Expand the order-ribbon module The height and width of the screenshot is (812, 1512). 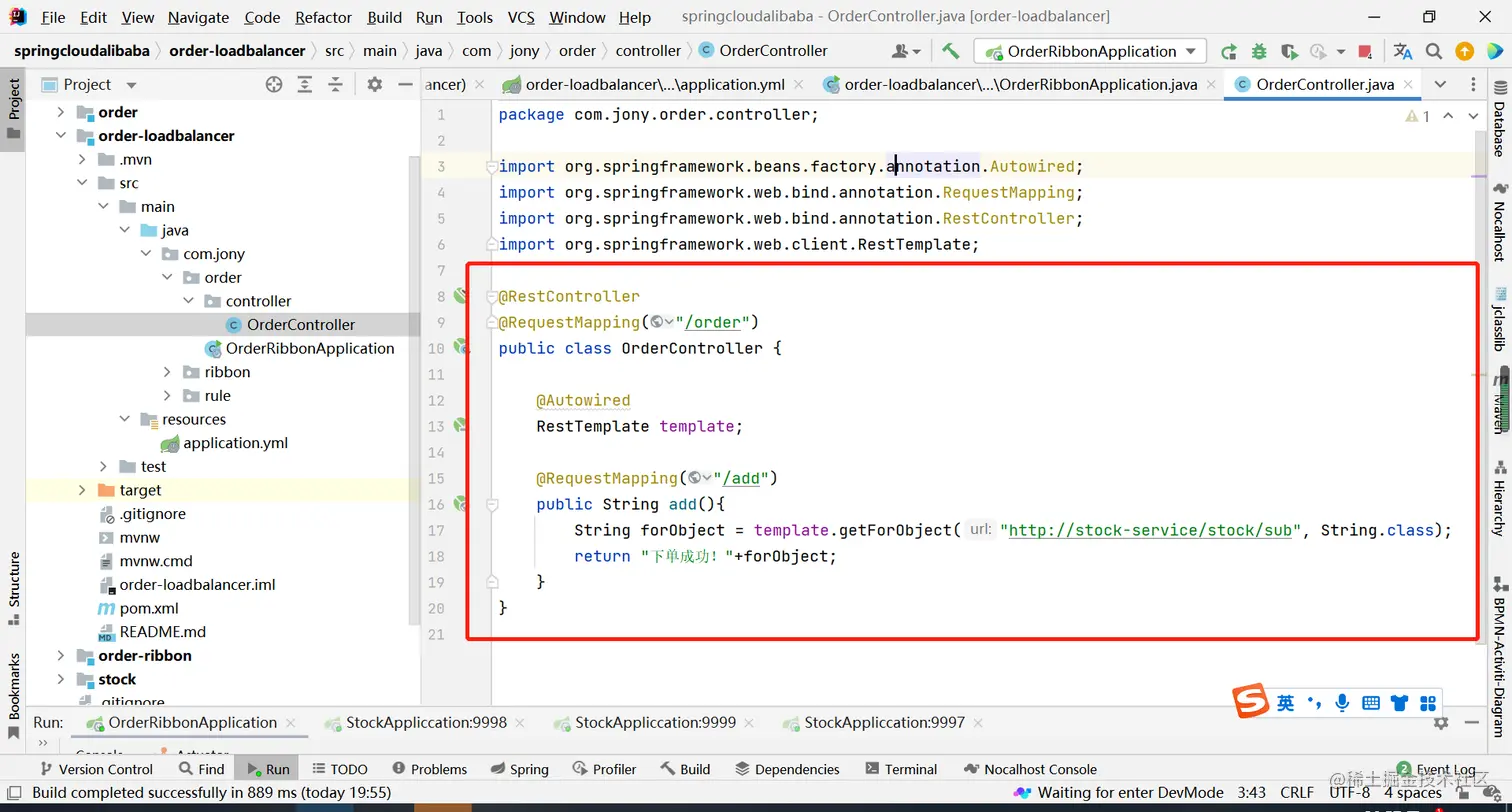click(x=61, y=656)
